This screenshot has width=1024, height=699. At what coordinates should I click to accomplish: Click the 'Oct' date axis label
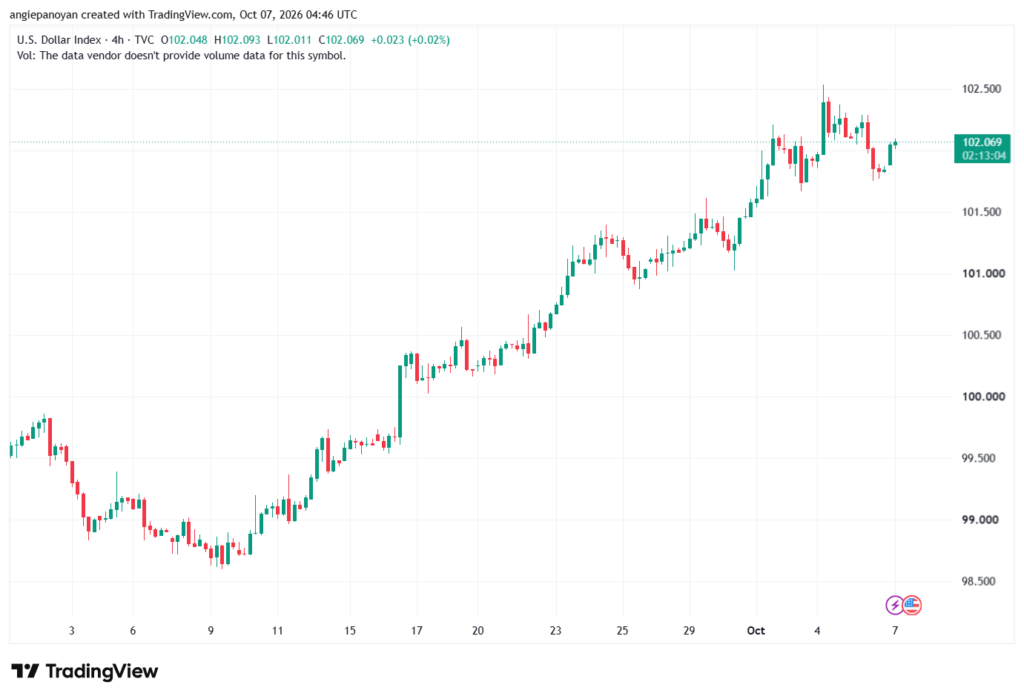tap(756, 630)
